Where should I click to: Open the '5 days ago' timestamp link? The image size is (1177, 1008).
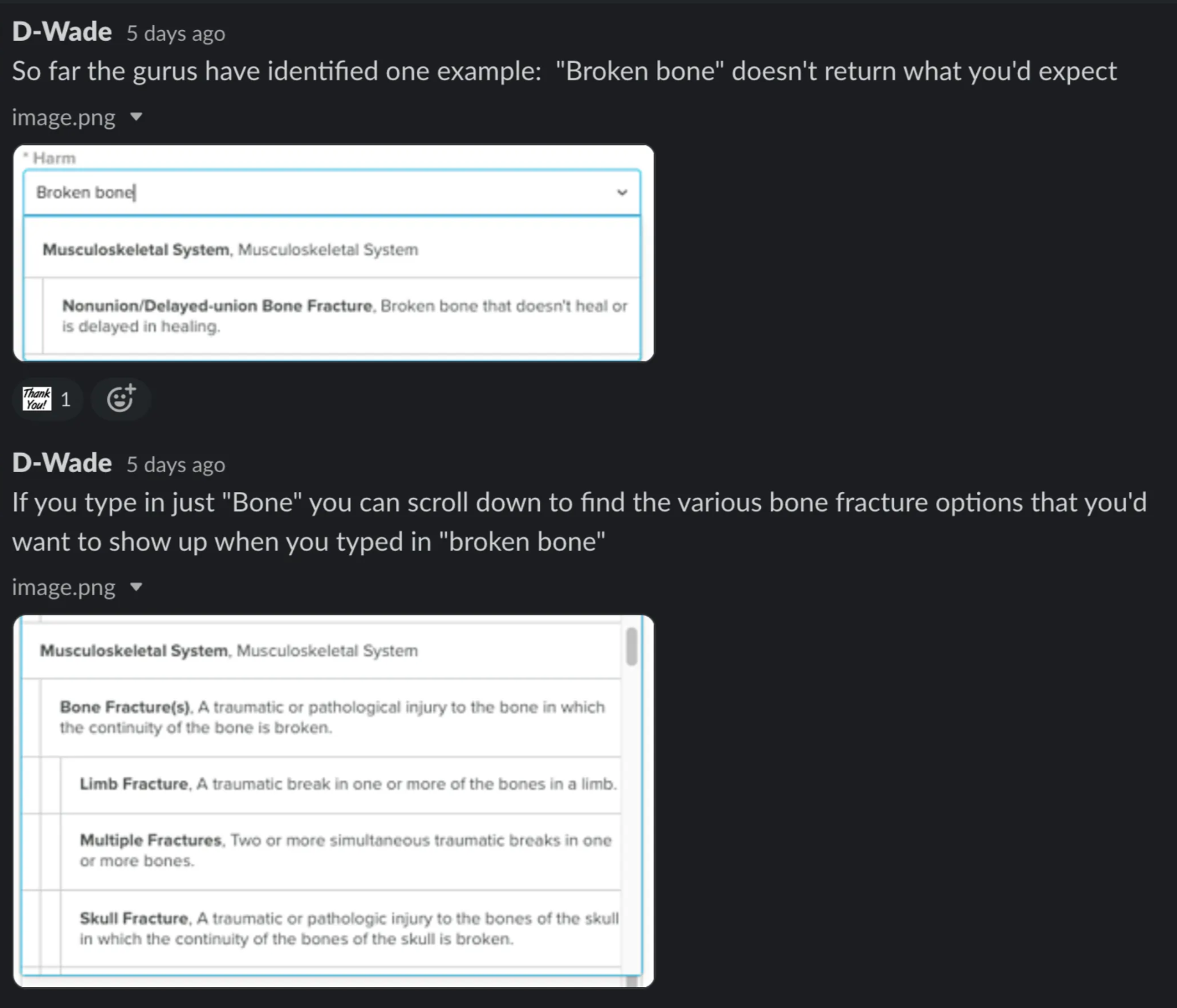tap(175, 33)
